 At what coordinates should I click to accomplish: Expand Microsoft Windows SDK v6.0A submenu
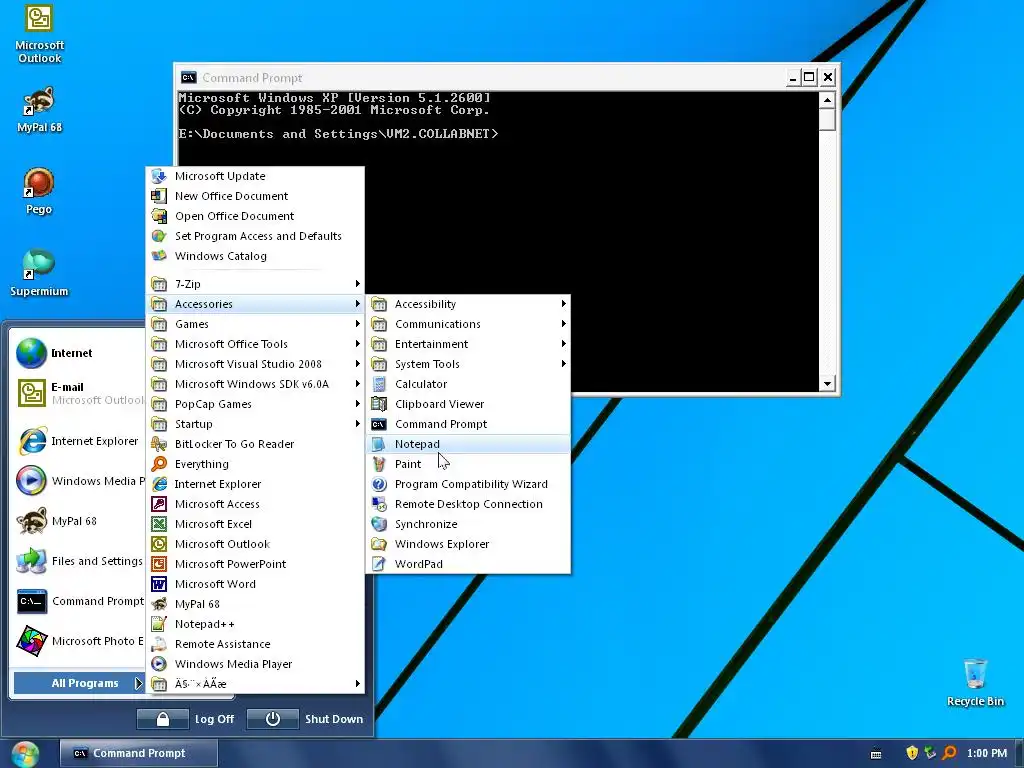tap(255, 384)
